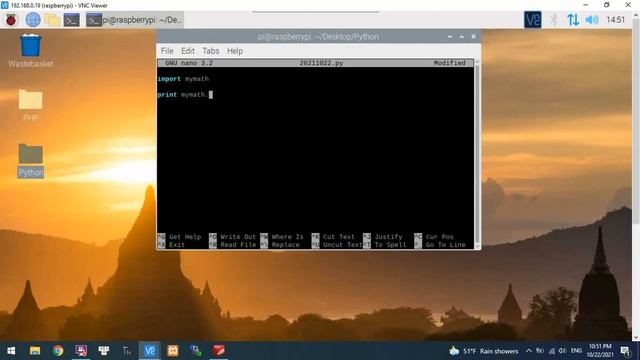The height and width of the screenshot is (360, 640).
Task: Open the red app at taskbar end
Action: 219,351
